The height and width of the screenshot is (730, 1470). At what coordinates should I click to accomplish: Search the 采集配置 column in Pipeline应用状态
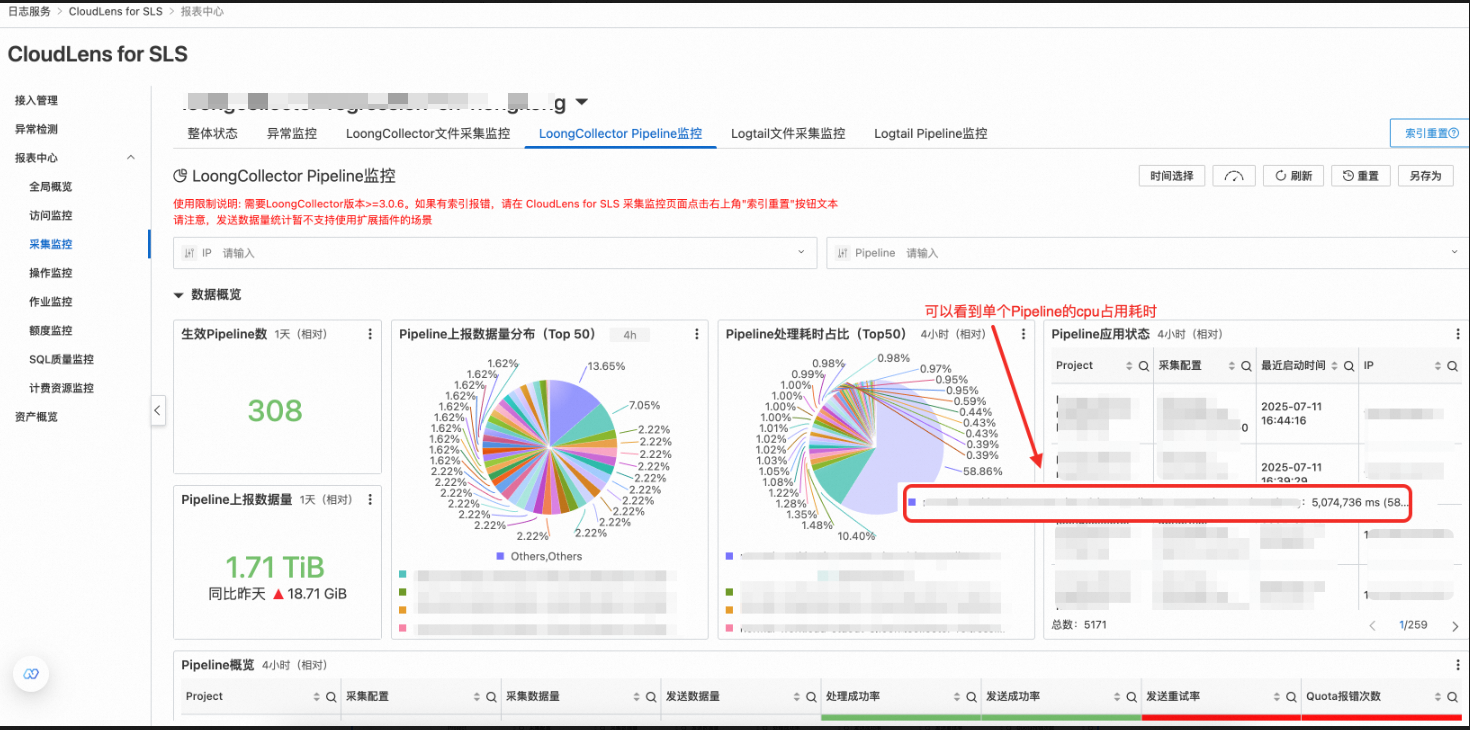1246,366
